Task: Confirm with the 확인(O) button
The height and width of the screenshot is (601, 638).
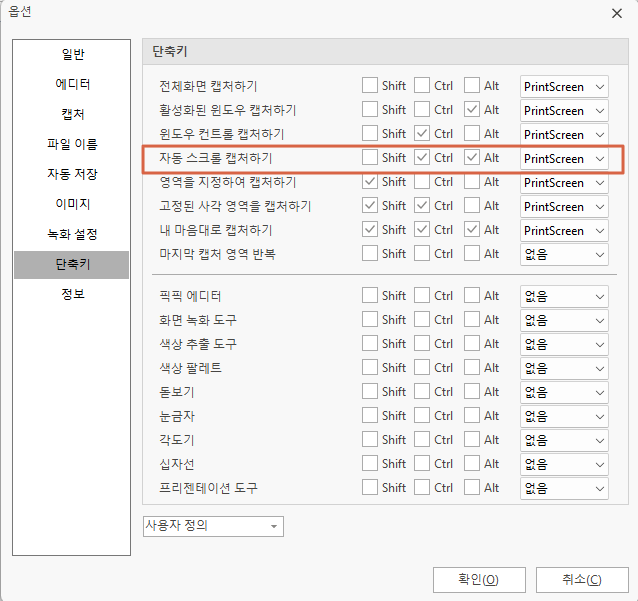Action: pyautogui.click(x=479, y=580)
